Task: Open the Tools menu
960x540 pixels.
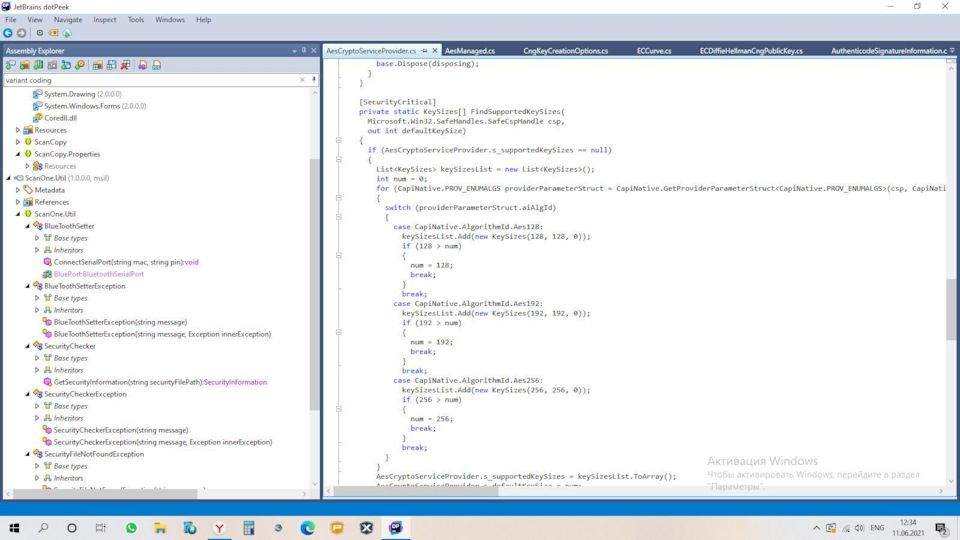Action: (x=136, y=20)
